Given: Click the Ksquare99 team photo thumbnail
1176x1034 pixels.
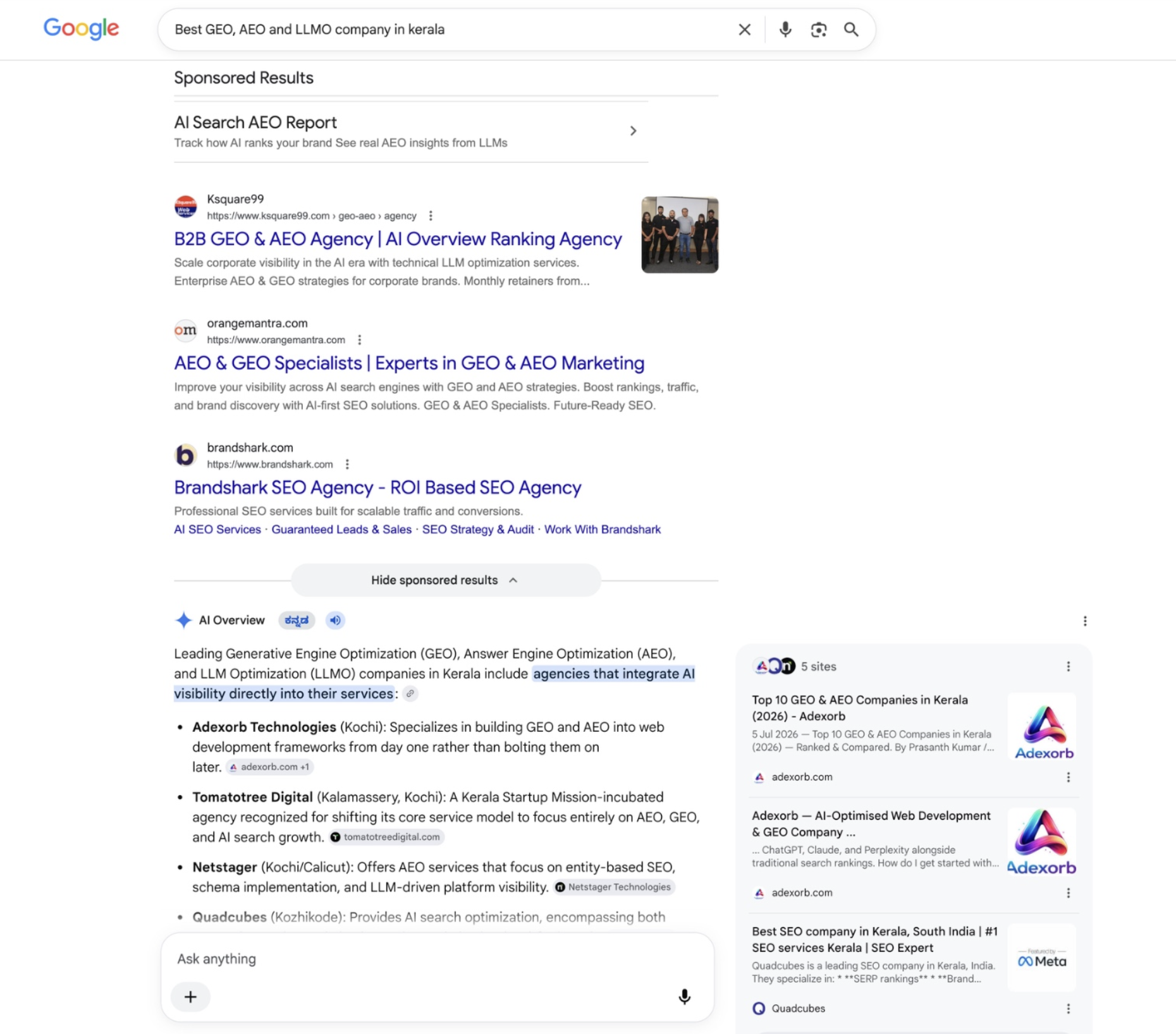Looking at the screenshot, I should coord(680,234).
